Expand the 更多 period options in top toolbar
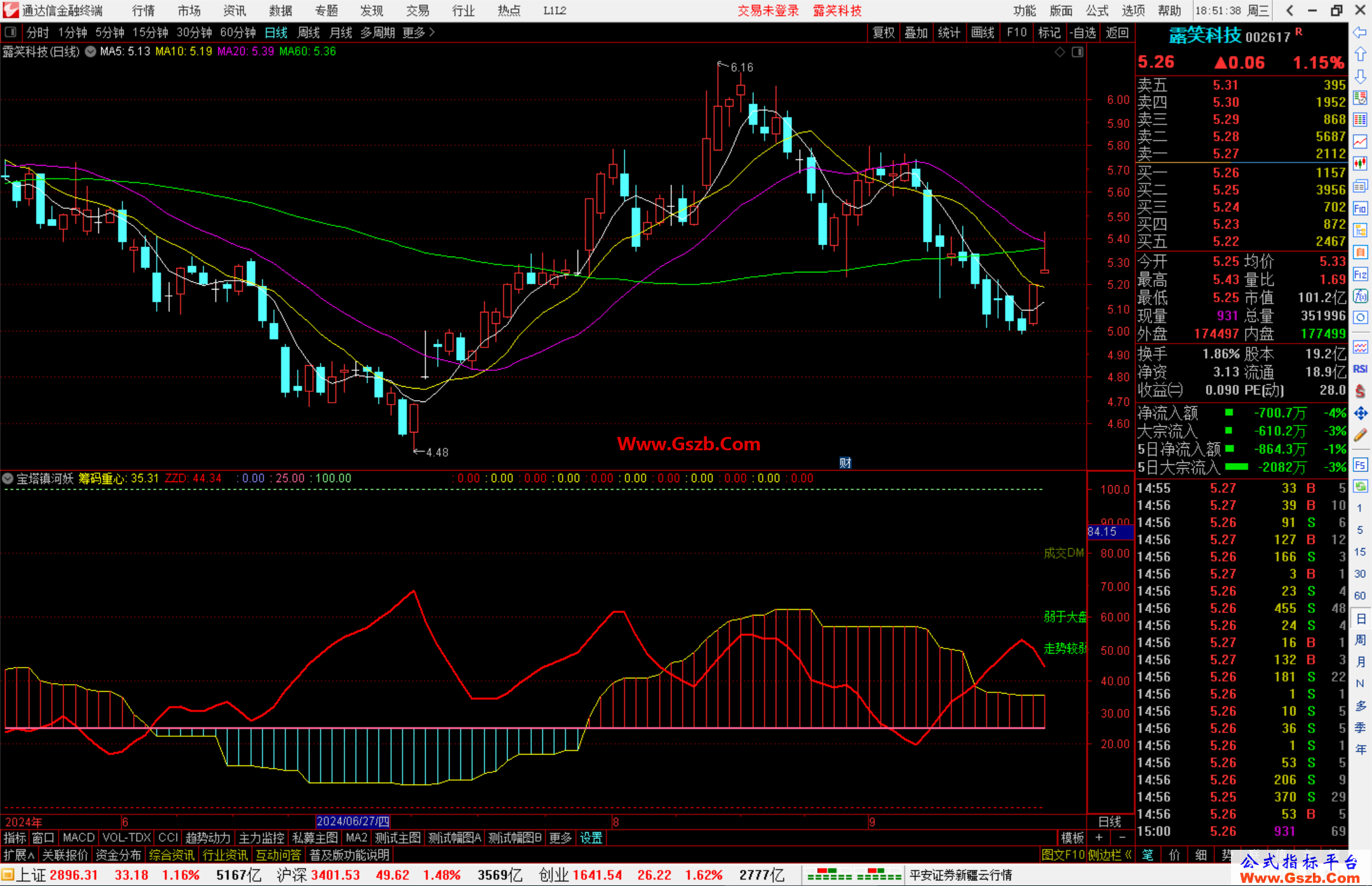 [x=419, y=32]
